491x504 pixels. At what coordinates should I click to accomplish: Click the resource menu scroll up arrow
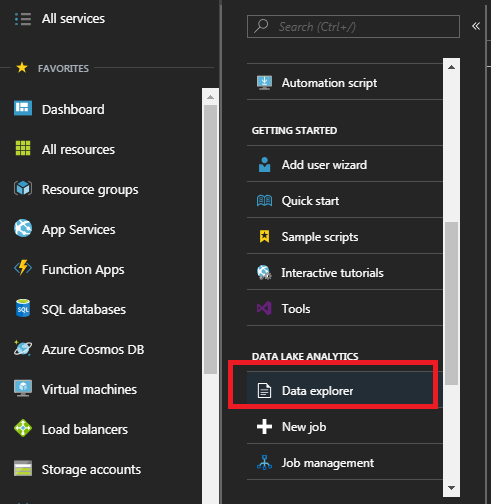click(x=451, y=67)
